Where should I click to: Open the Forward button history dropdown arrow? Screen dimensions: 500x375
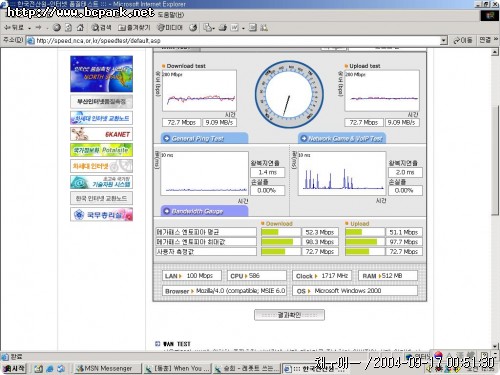tap(47, 28)
